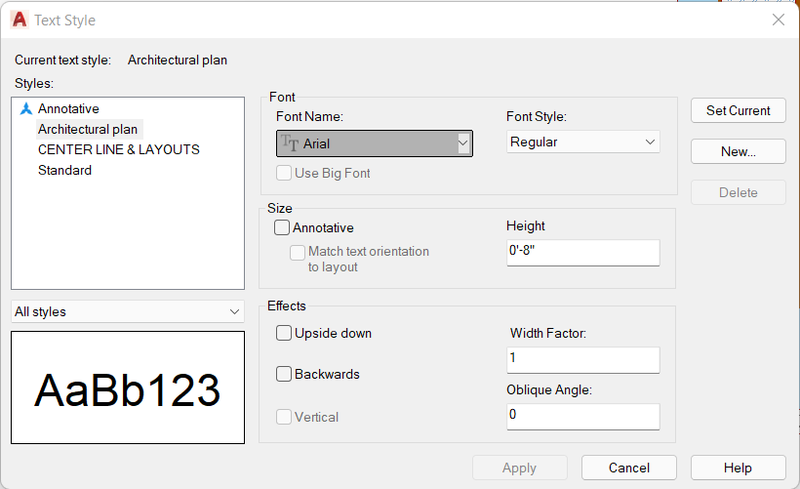The width and height of the screenshot is (800, 489).
Task: Click the Set Current button
Action: click(x=738, y=111)
